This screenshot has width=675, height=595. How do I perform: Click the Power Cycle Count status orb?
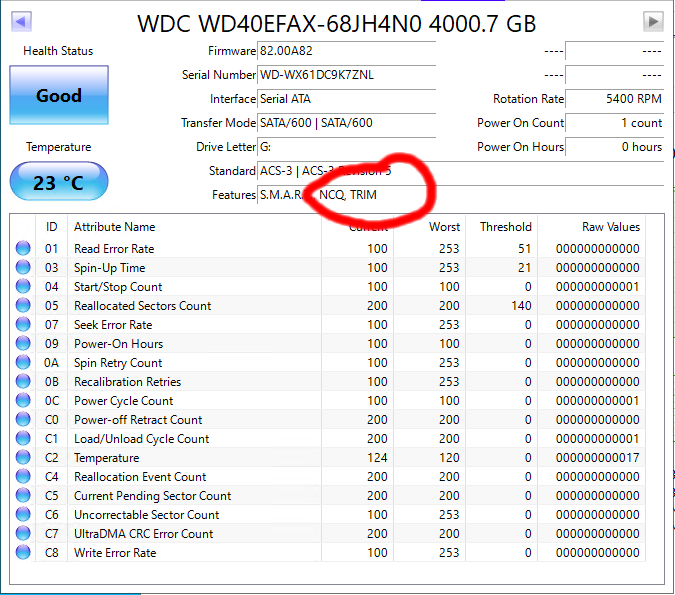(x=23, y=400)
